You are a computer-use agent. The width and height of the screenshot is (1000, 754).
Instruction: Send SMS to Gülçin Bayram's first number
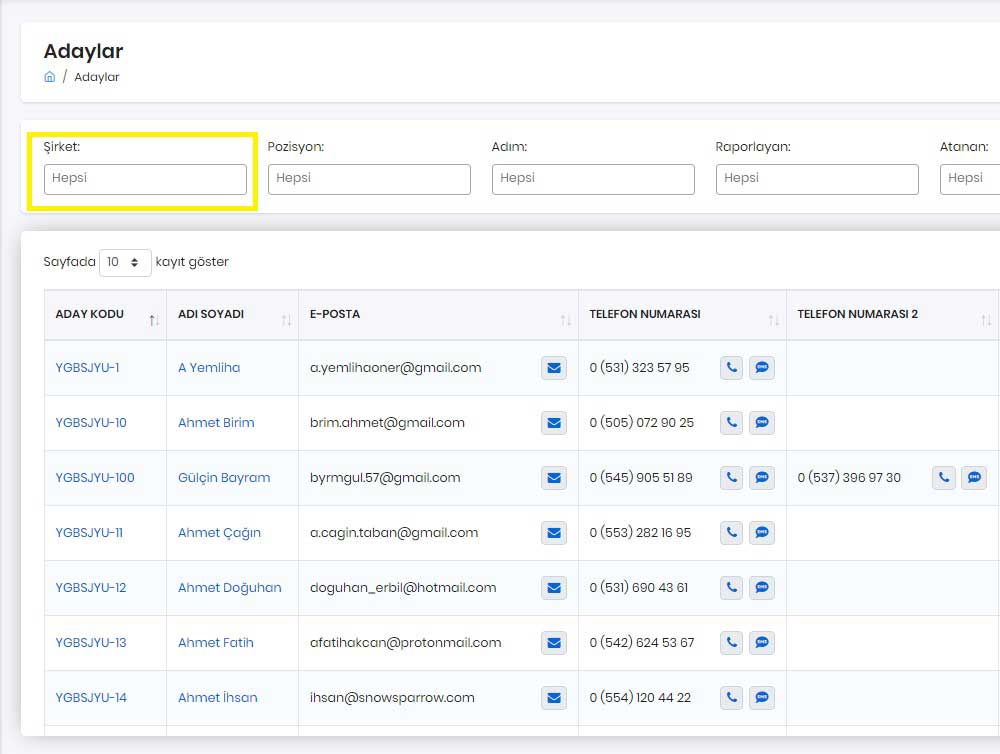coord(761,477)
